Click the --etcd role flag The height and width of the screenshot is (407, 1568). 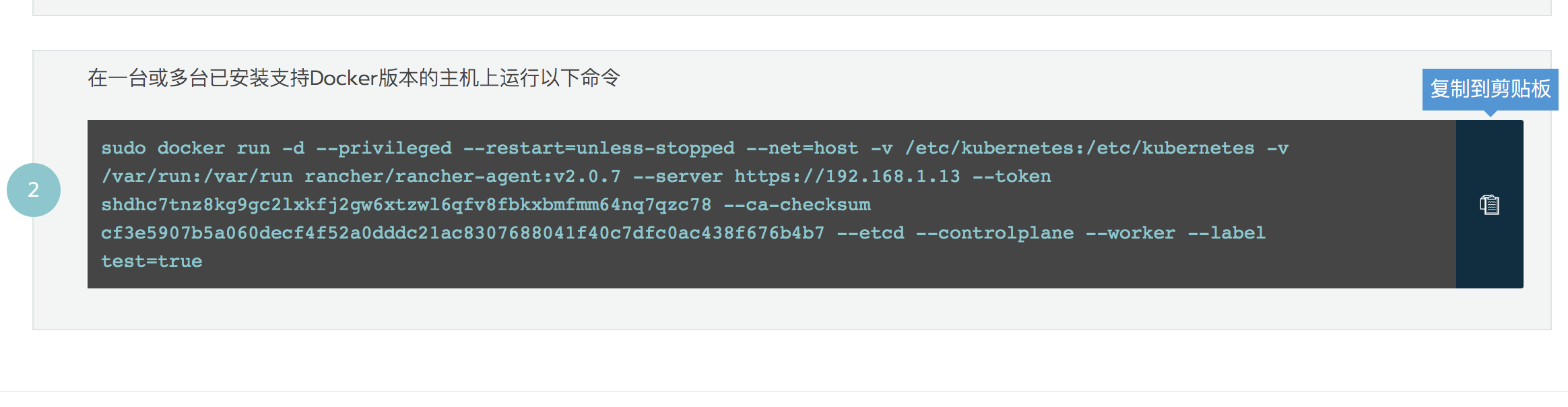[870, 233]
